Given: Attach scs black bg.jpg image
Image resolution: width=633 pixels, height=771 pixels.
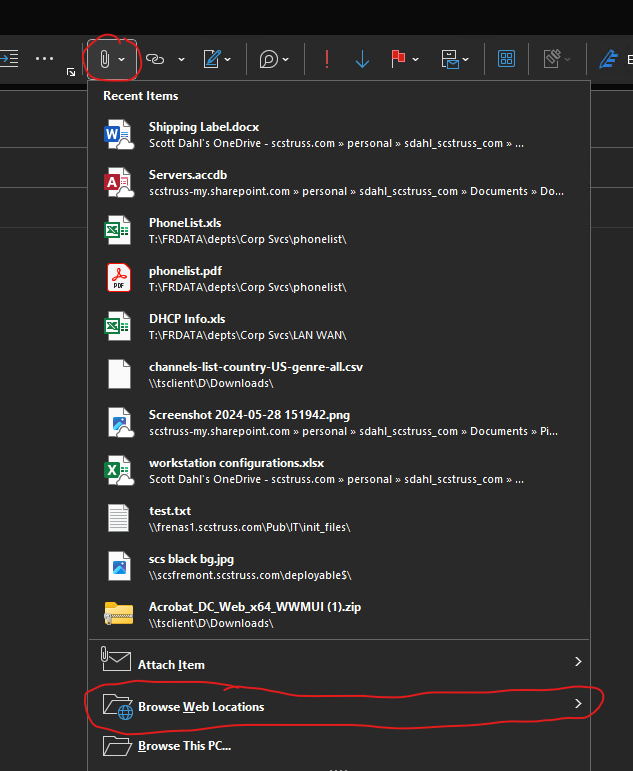Looking at the screenshot, I should pos(339,566).
